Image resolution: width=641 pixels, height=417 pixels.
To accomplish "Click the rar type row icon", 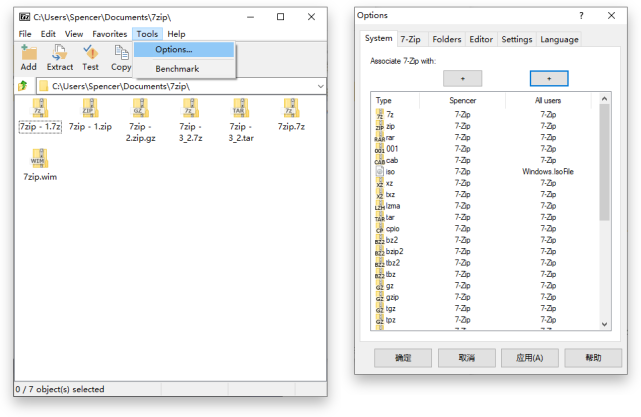I will [x=380, y=137].
